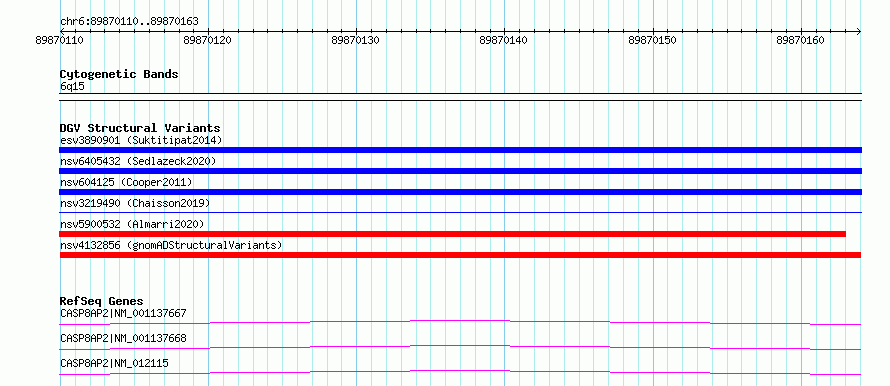This screenshot has height=386, width=890.
Task: Open variant nsv4132856 (gnomADStructuralVariants) label
Action: tap(171, 245)
